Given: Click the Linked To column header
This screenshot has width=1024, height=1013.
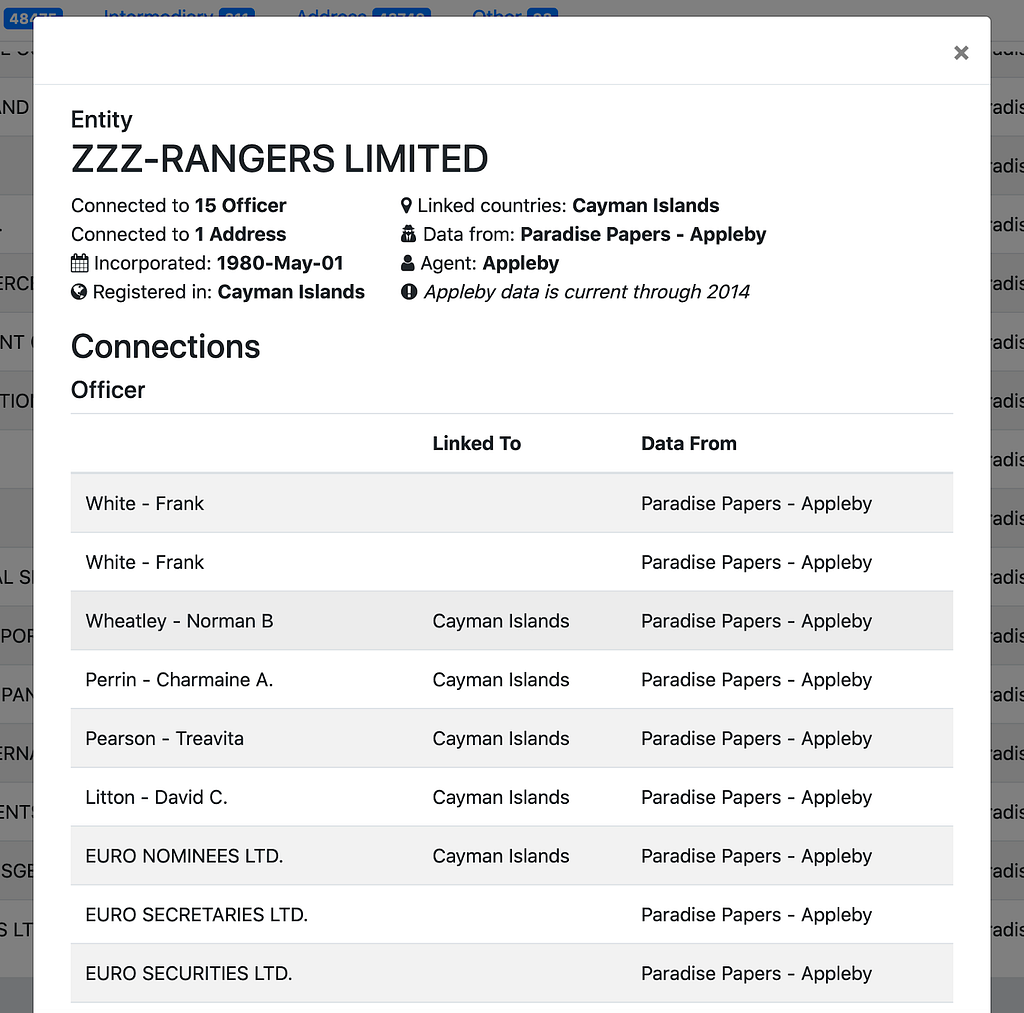Looking at the screenshot, I should (x=476, y=444).
